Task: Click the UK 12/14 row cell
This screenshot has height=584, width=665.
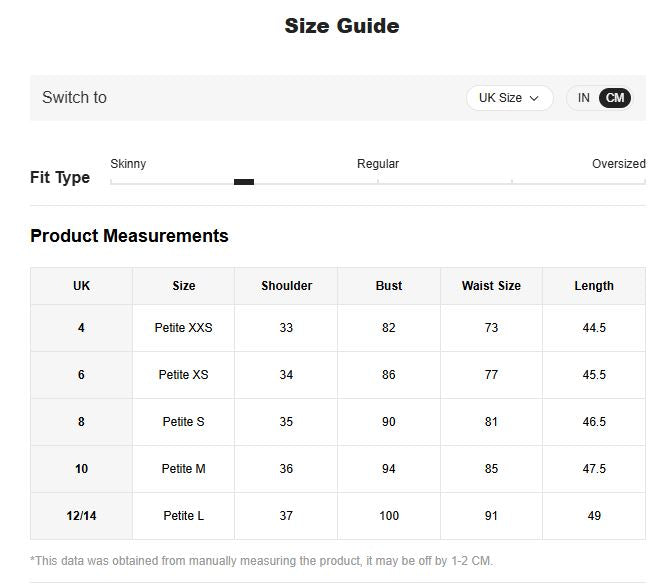Action: pos(81,516)
